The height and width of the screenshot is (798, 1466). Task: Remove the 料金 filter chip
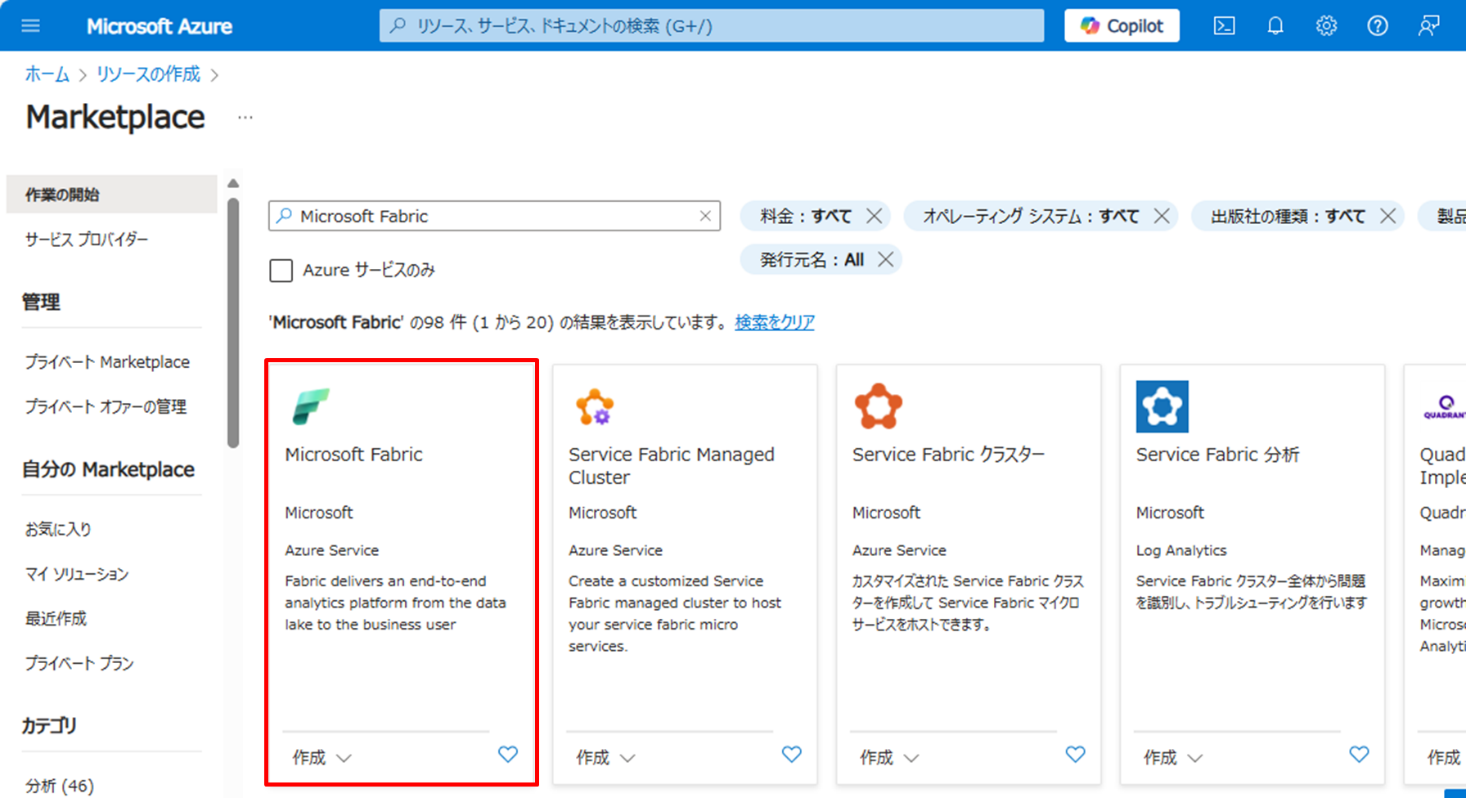point(874,215)
